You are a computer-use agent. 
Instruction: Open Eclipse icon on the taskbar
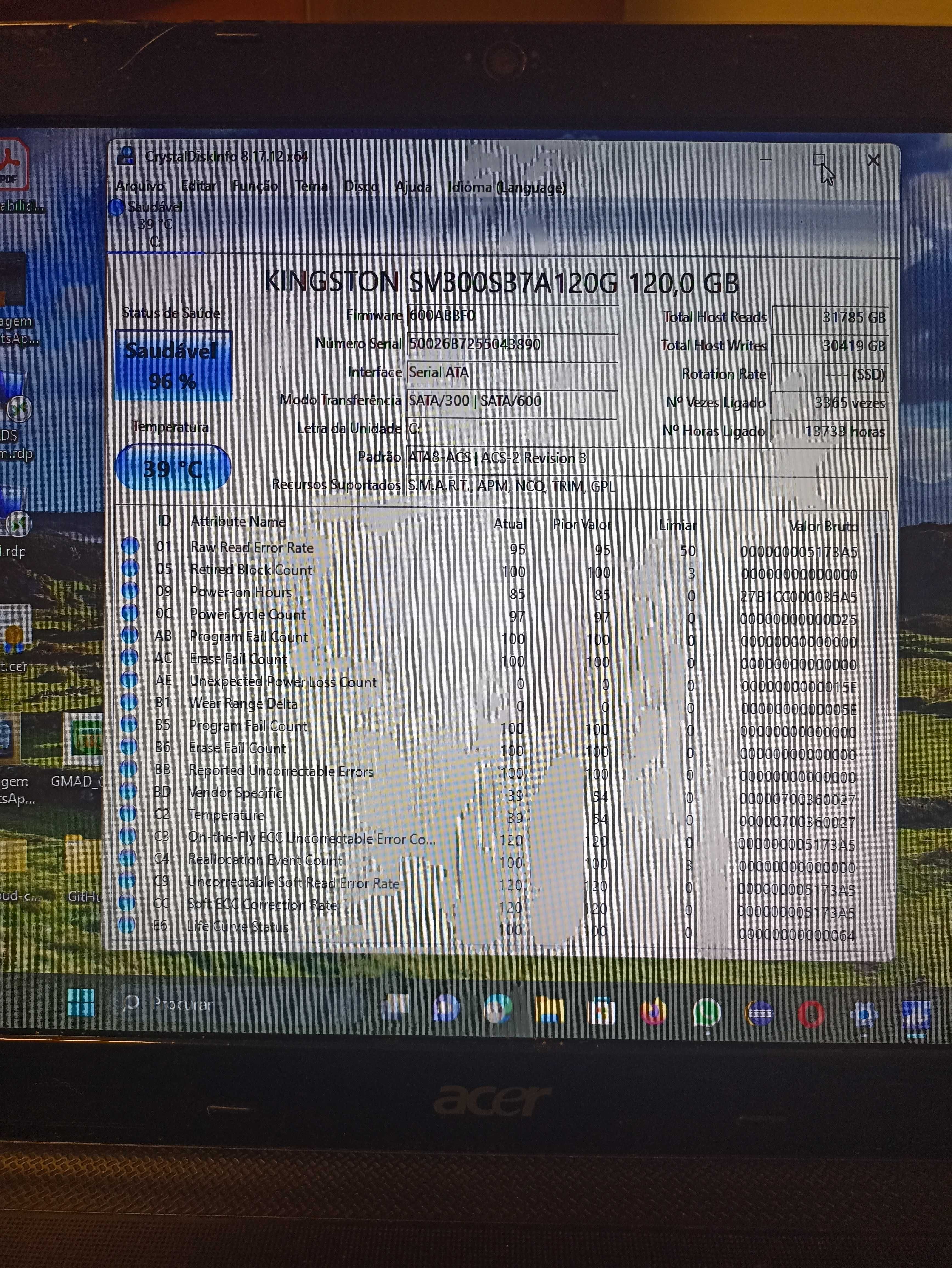(x=759, y=1014)
